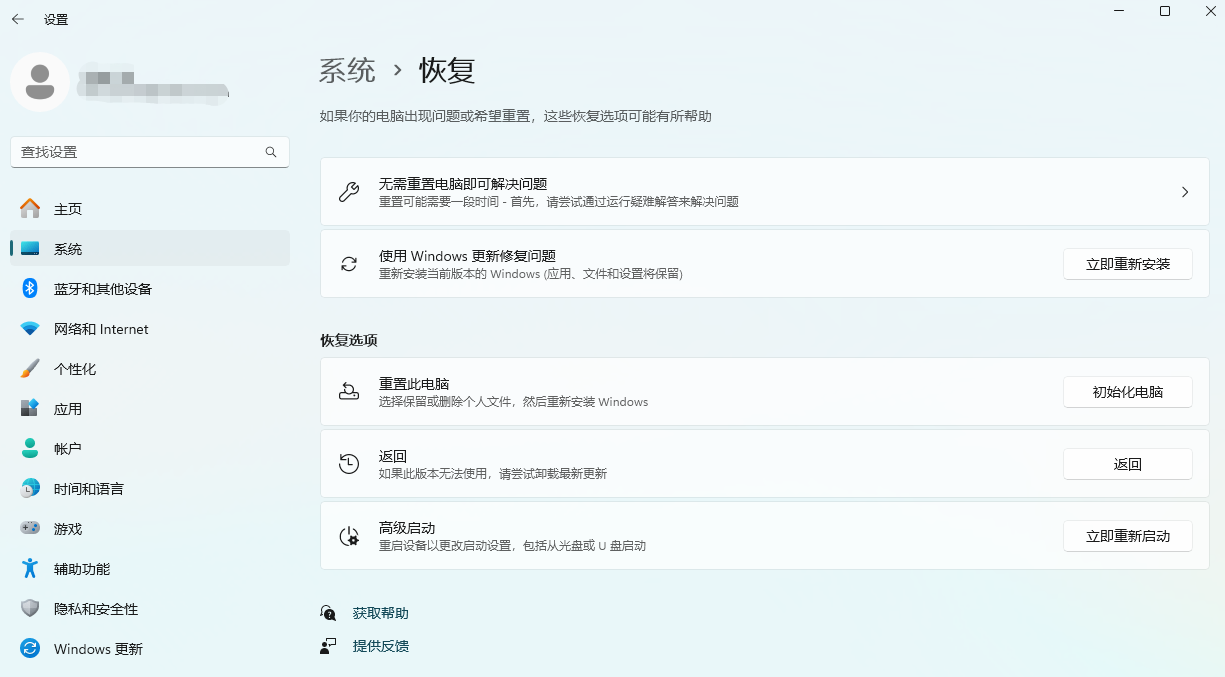Click the user profile avatar

click(x=40, y=82)
